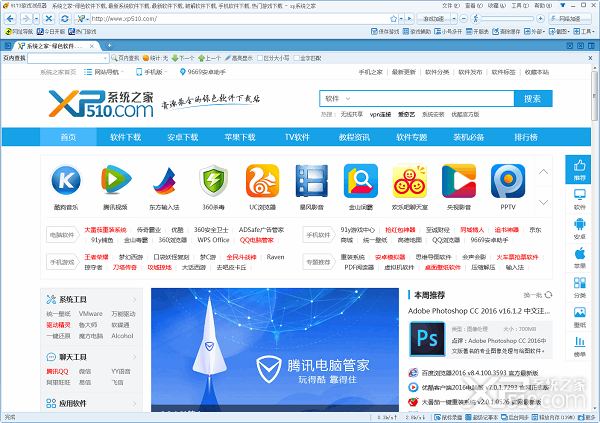Open the VMware link under 系统工具
Viewport: 600px width, 423px height.
coord(91,314)
